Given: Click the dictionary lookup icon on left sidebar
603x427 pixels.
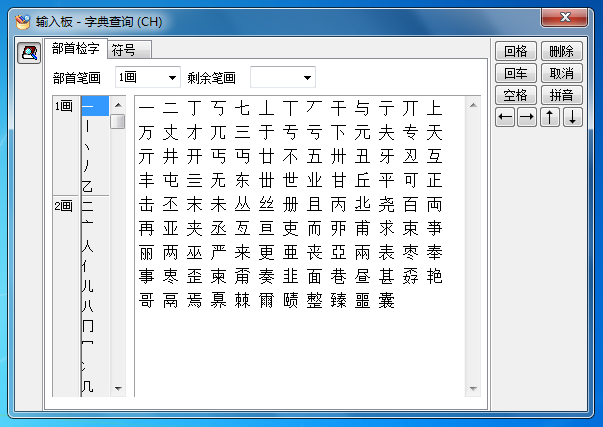Looking at the screenshot, I should coord(29,54).
